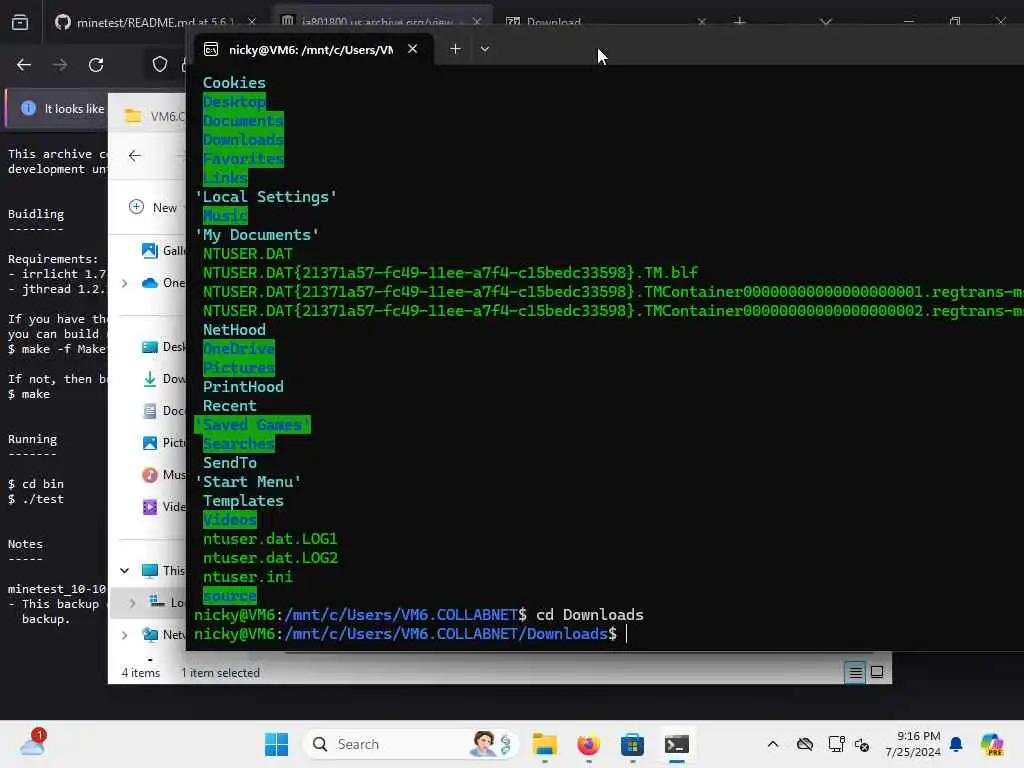1024x768 pixels.
Task: Open display/network tray icon
Action: [x=836, y=744]
